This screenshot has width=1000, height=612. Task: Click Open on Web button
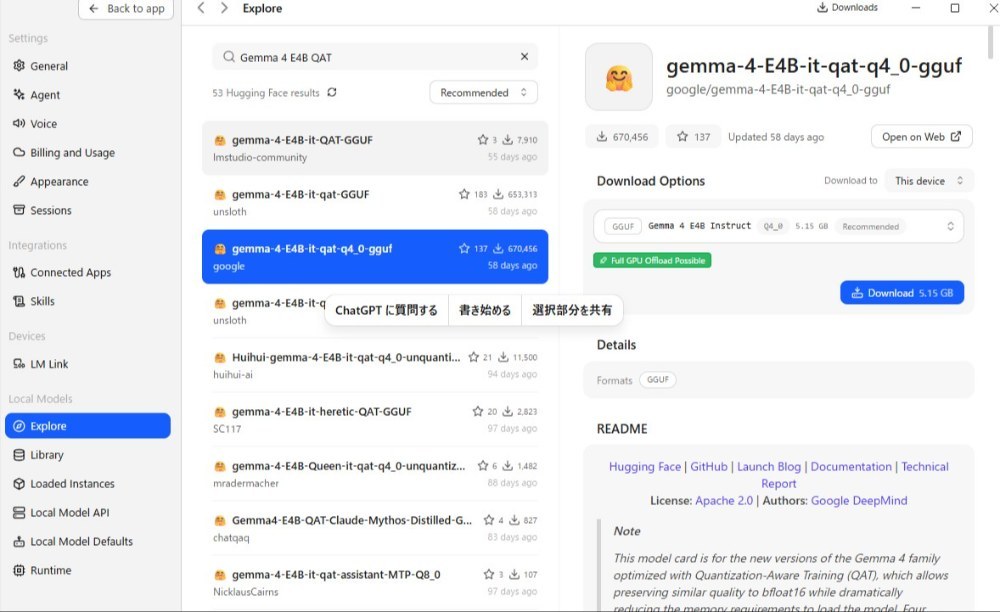922,136
